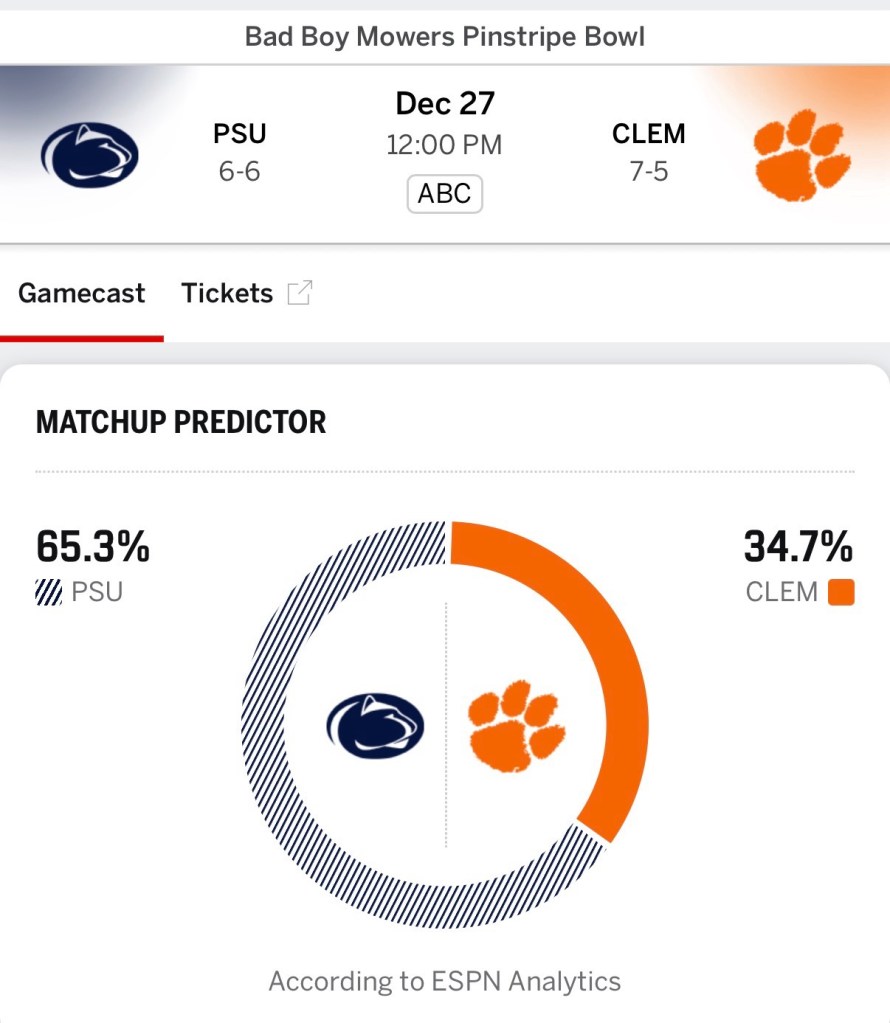This screenshot has width=890, height=1023.
Task: Tap the ABC network badge
Action: point(444,193)
